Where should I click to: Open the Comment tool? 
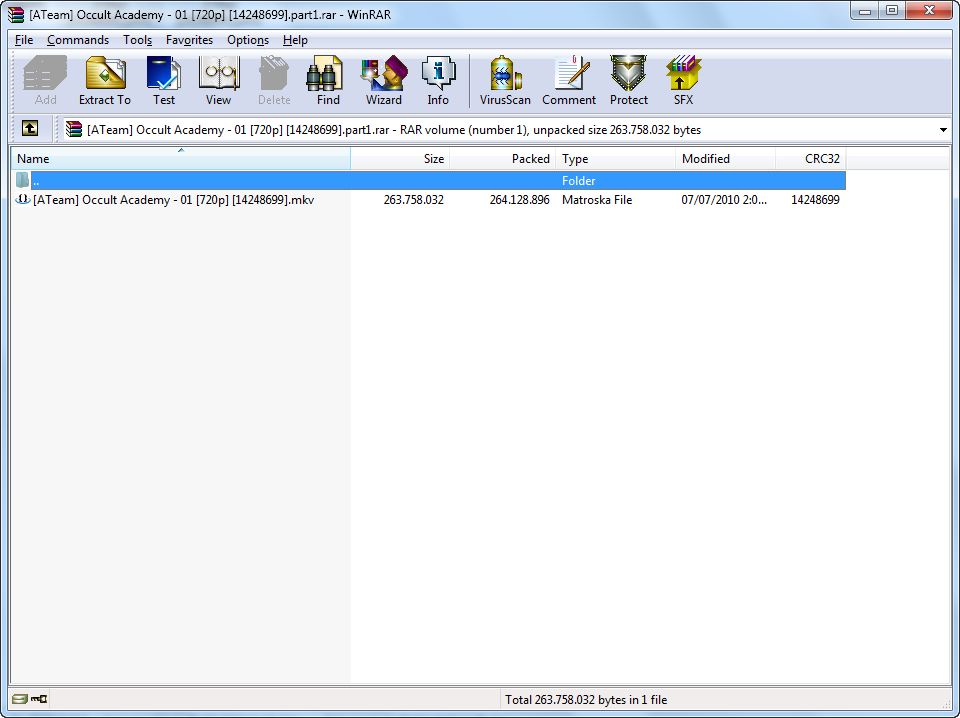(x=569, y=81)
